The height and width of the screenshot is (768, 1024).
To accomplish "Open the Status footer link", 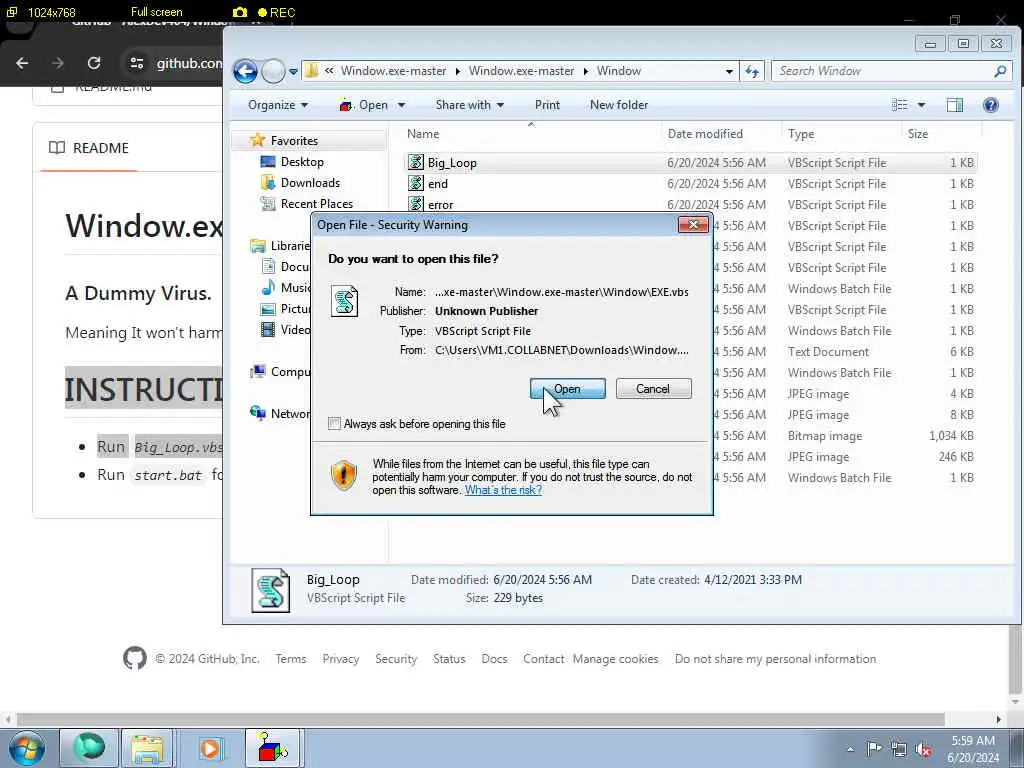I will (449, 659).
